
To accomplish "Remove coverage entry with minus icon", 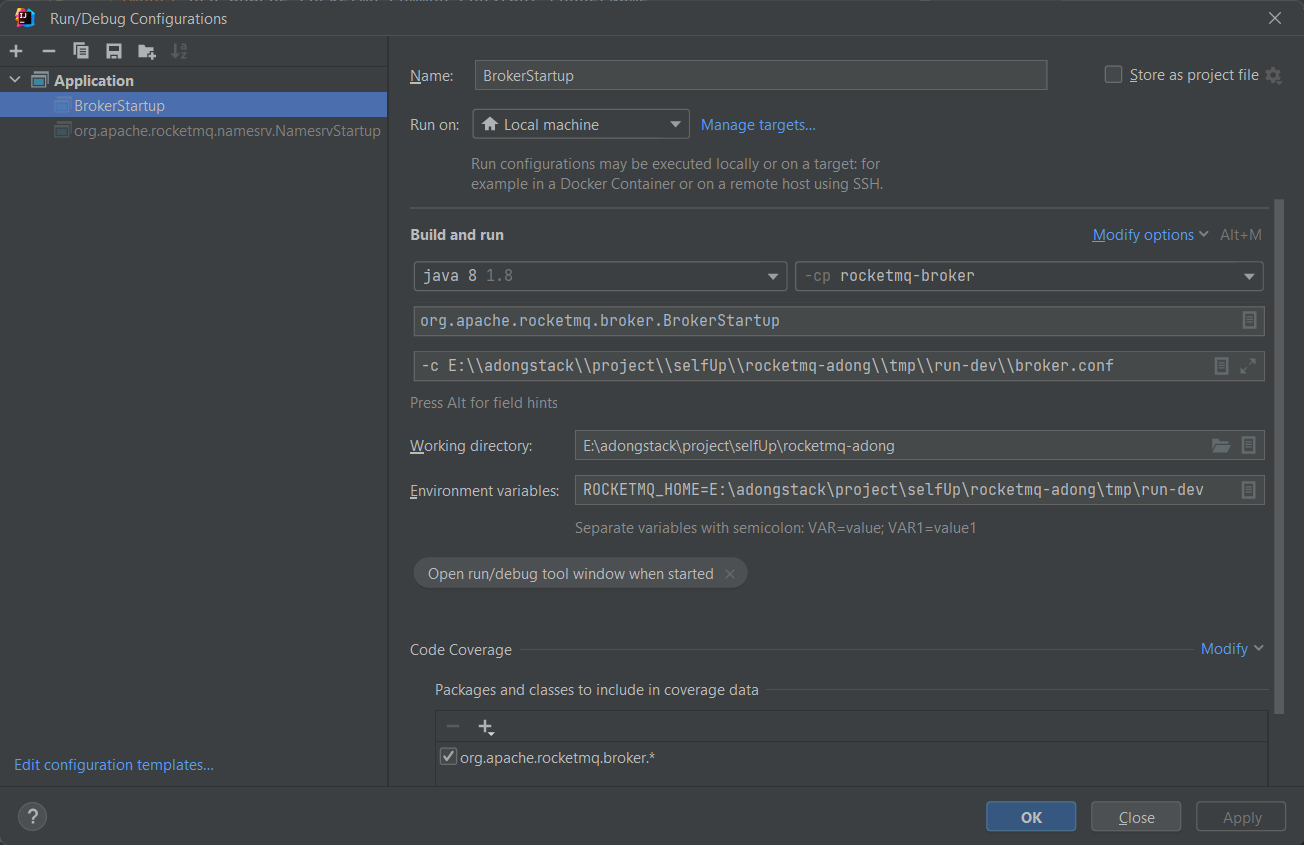I will 453,727.
